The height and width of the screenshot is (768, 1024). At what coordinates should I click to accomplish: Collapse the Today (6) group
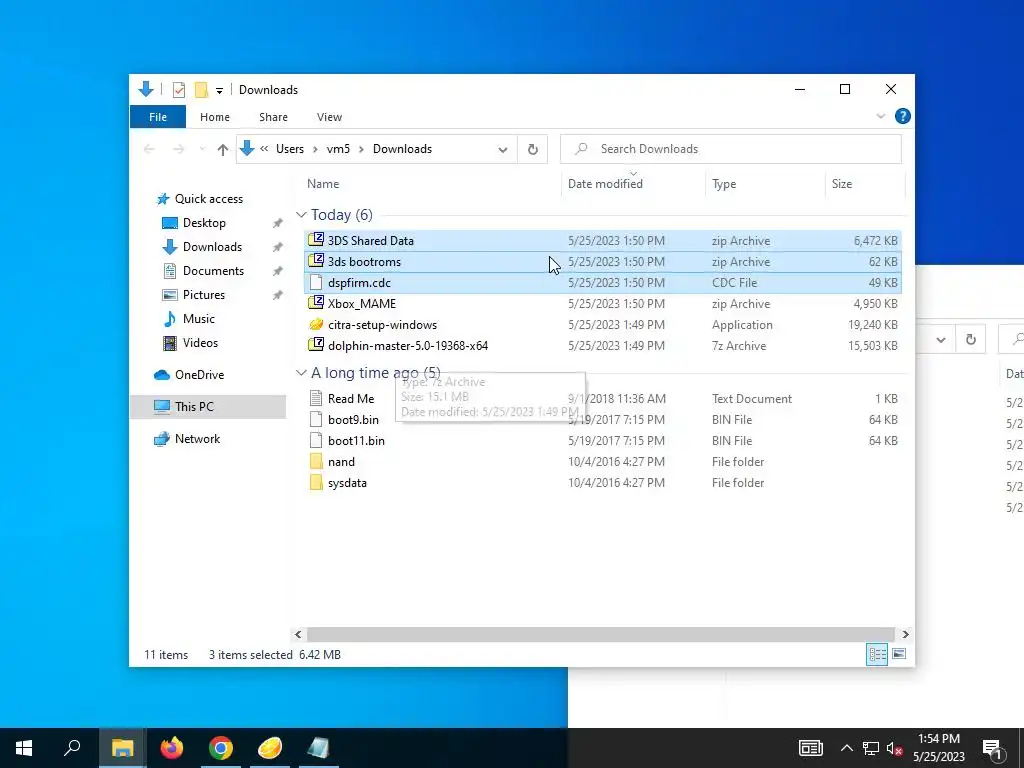(x=301, y=215)
